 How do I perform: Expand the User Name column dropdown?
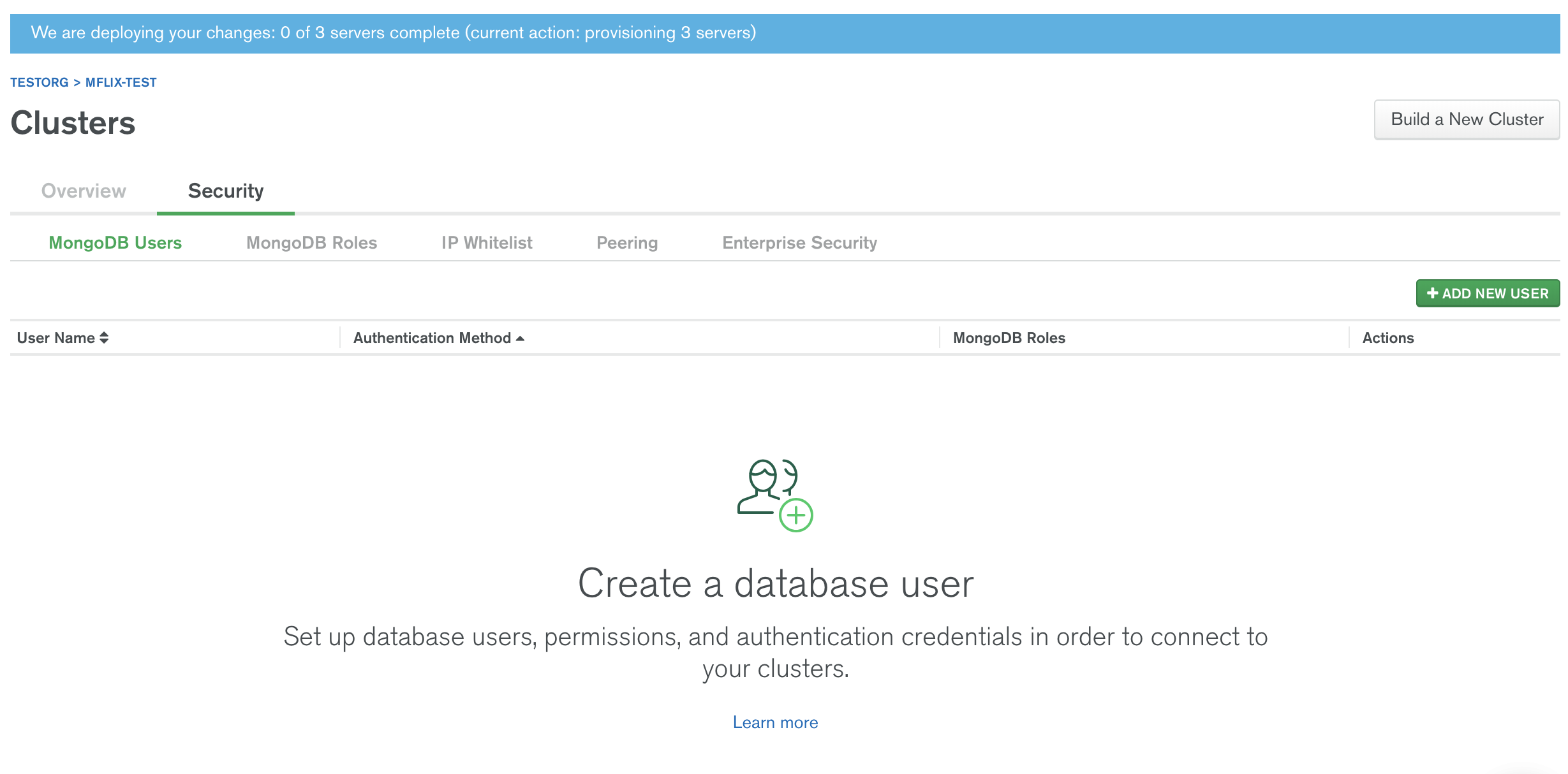point(104,338)
